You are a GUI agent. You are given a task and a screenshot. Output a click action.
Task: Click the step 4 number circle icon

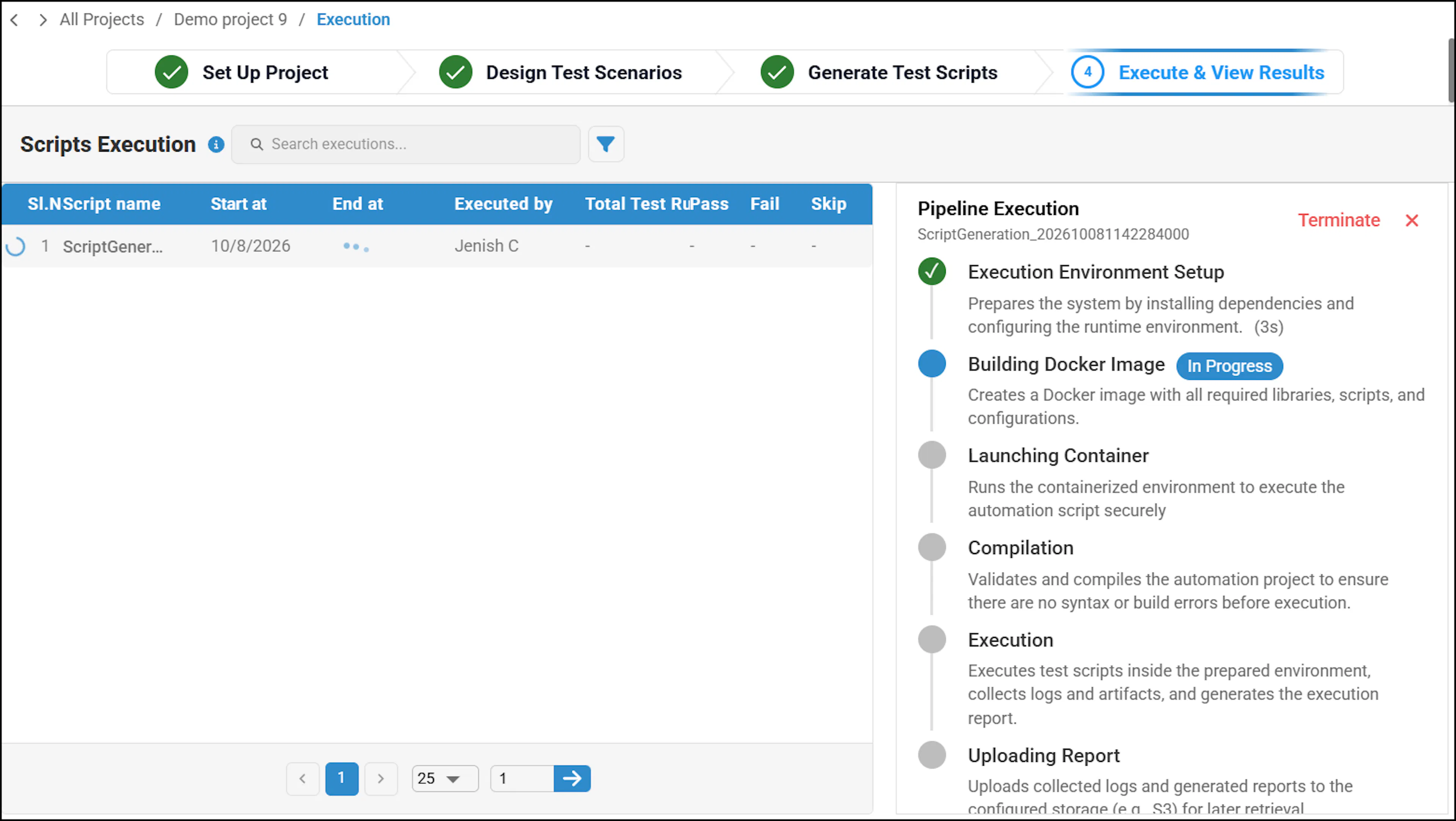(1087, 72)
